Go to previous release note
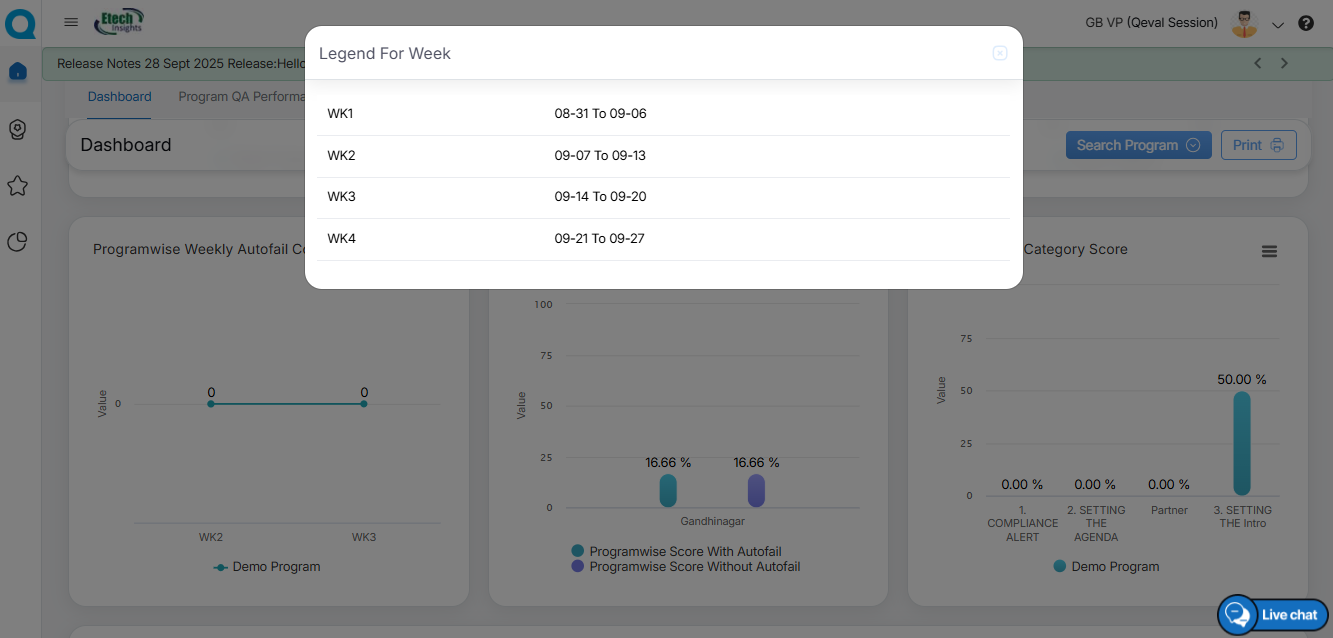 pos(1258,63)
